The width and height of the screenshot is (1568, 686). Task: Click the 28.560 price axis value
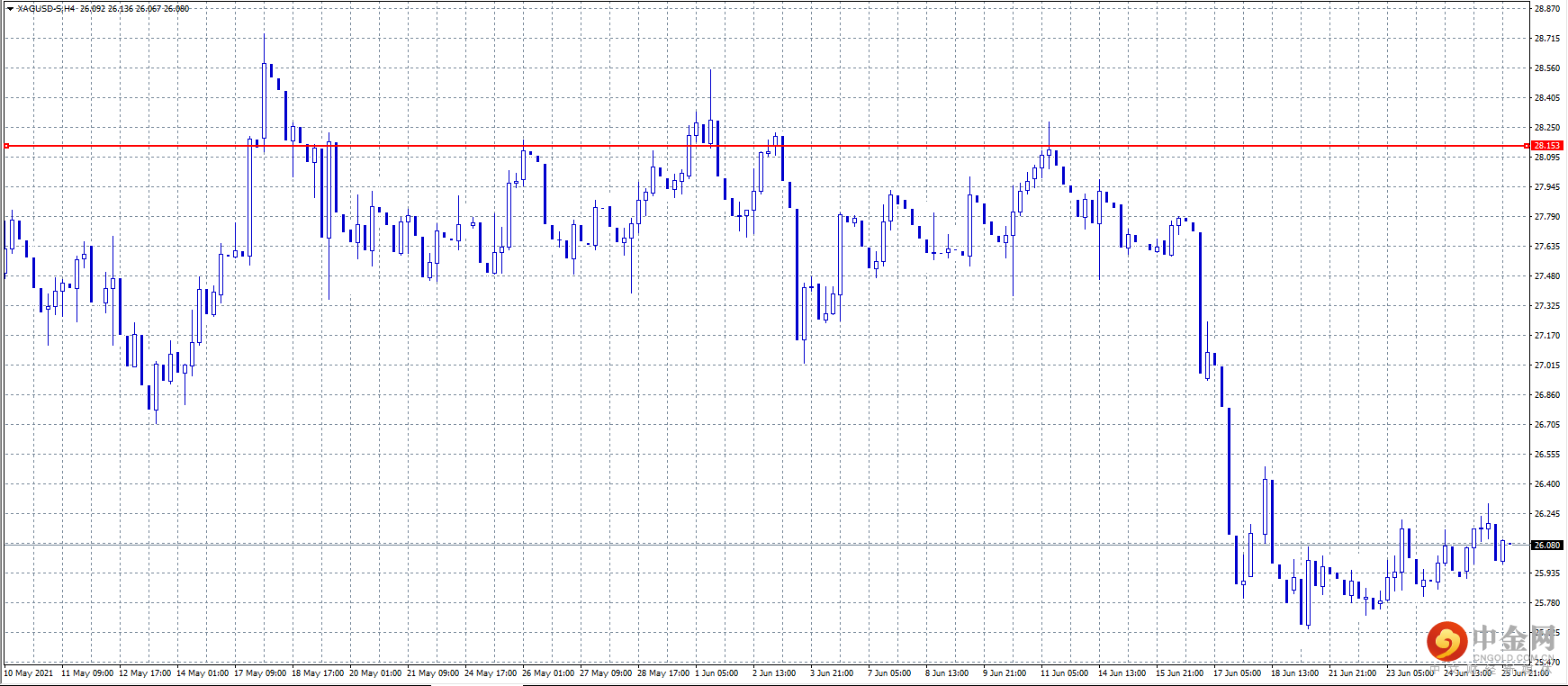[1547, 68]
